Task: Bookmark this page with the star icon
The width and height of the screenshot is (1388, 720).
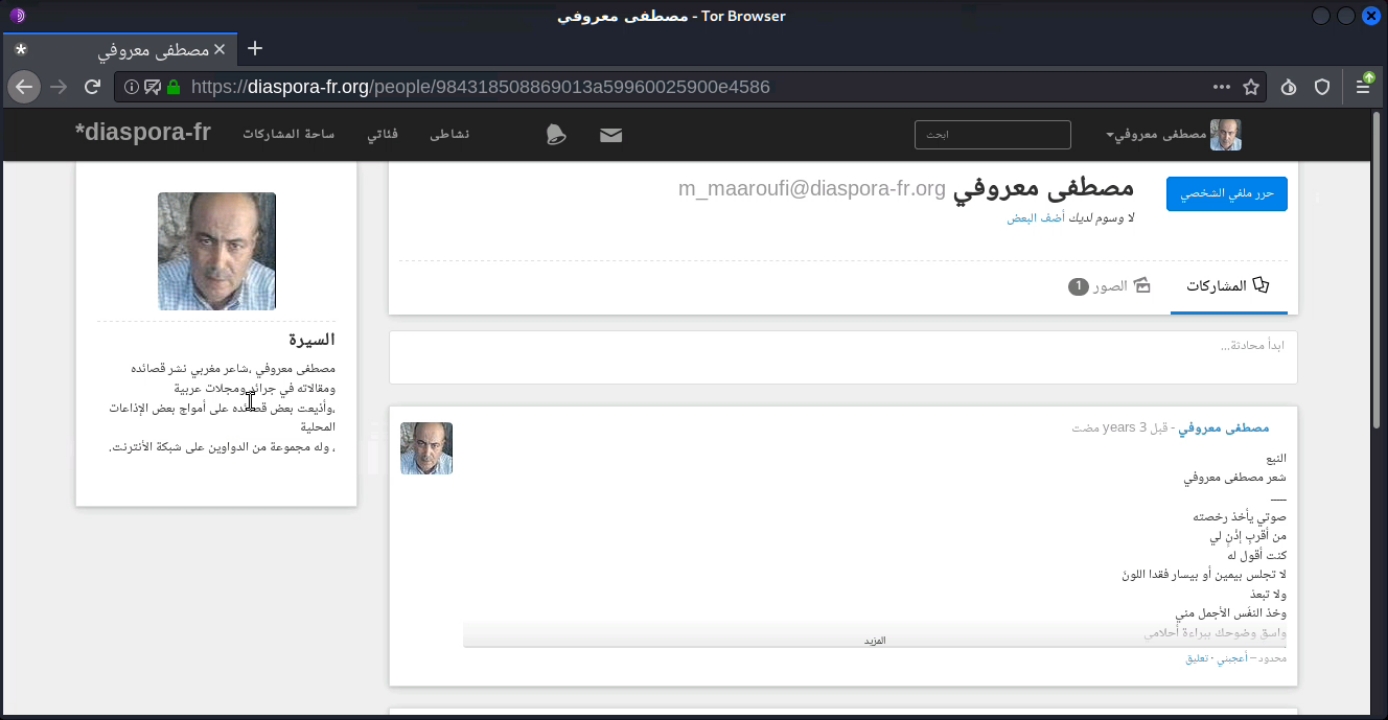Action: (x=1251, y=87)
